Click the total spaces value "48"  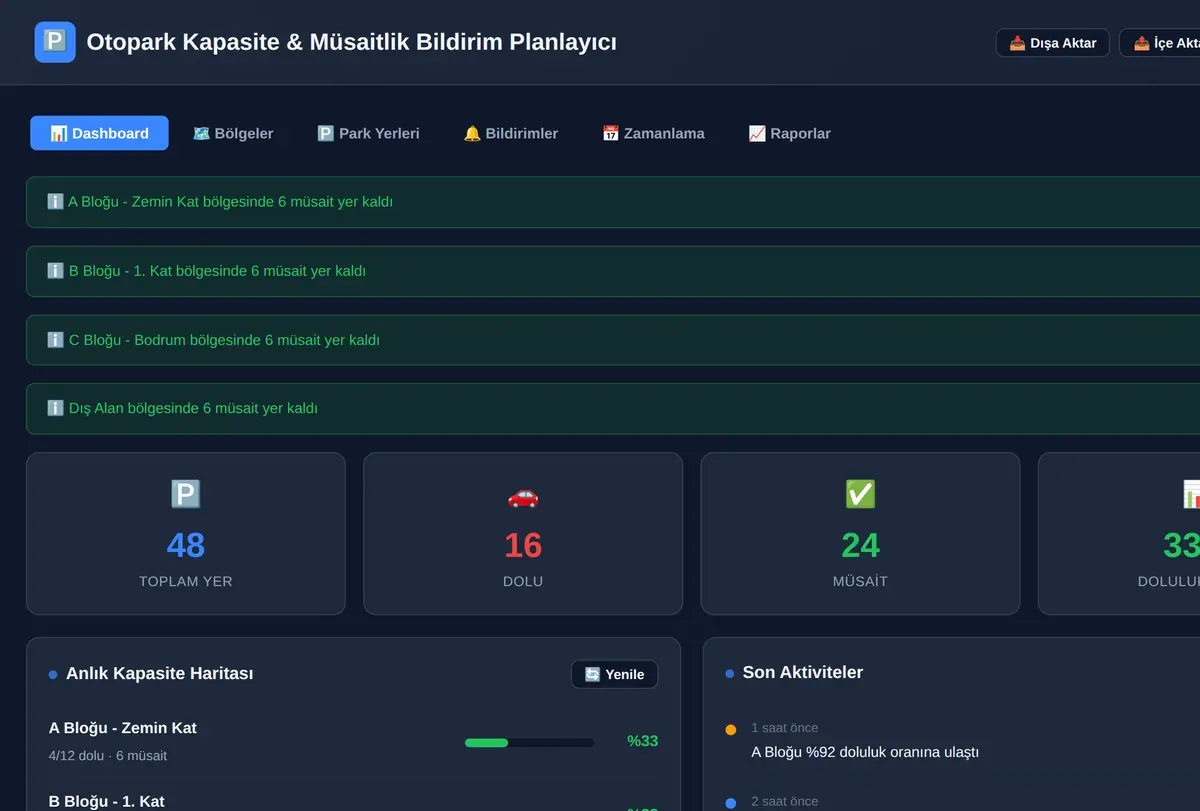click(x=186, y=545)
